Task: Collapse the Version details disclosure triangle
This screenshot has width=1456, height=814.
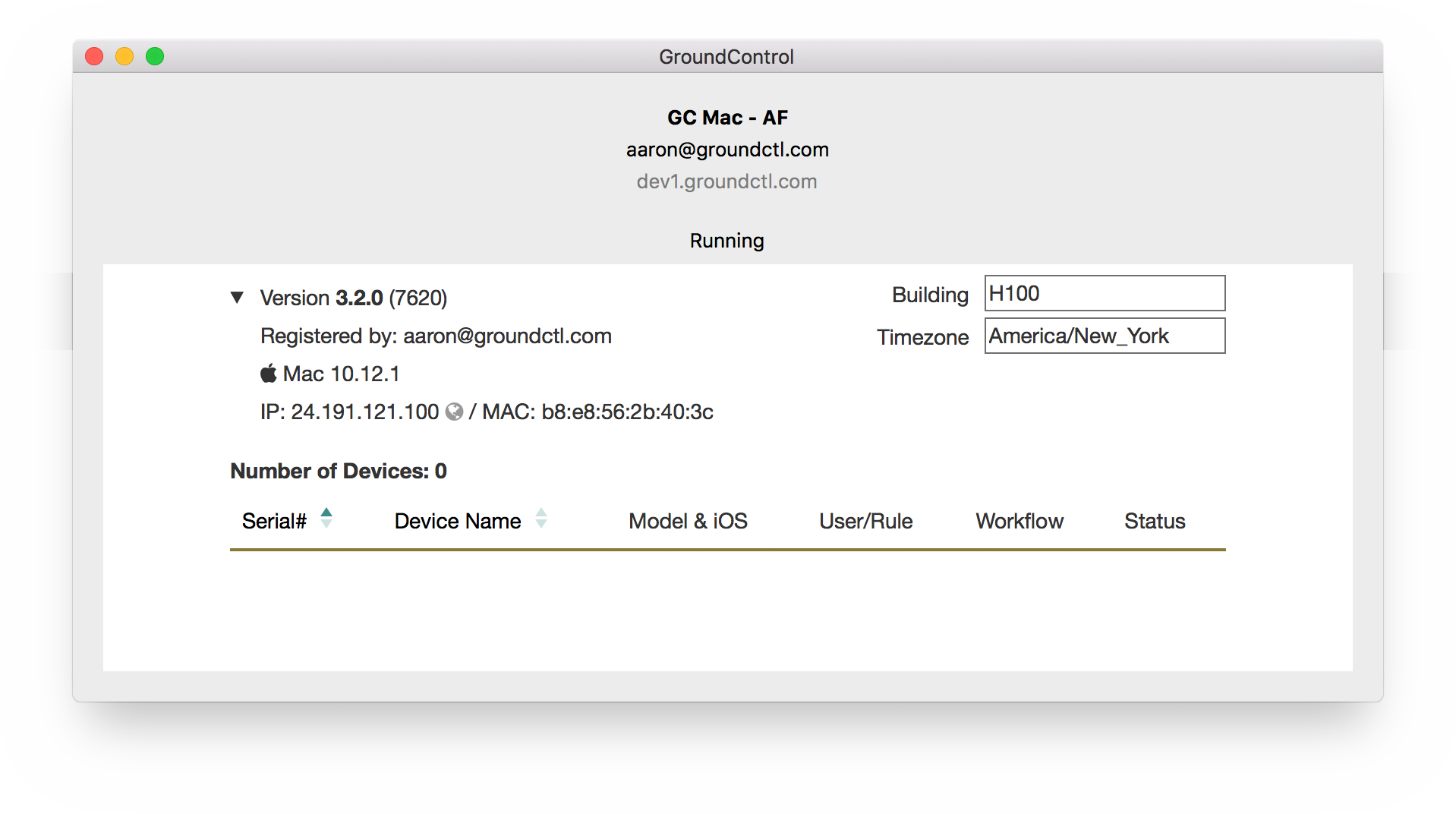Action: (237, 298)
